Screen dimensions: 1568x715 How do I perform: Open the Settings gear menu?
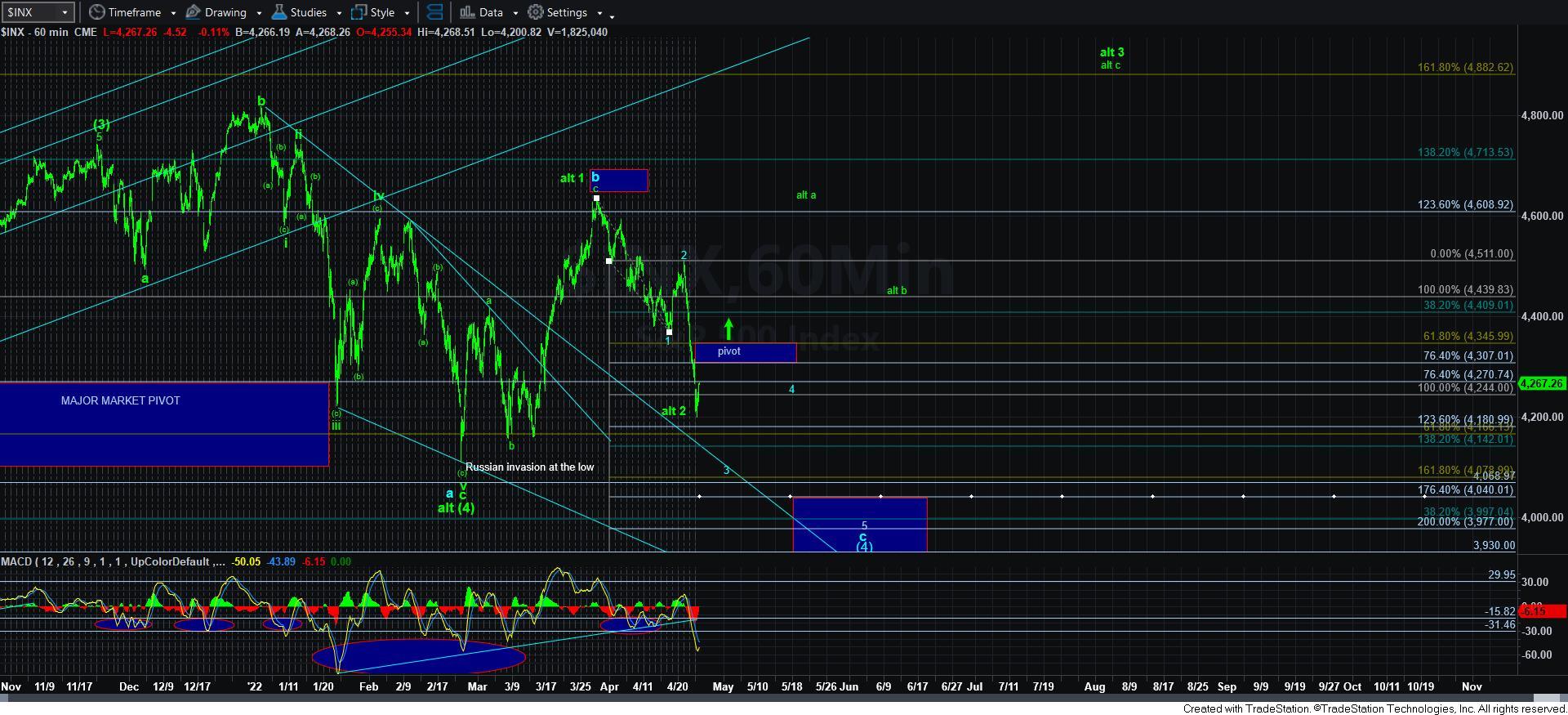coord(558,12)
